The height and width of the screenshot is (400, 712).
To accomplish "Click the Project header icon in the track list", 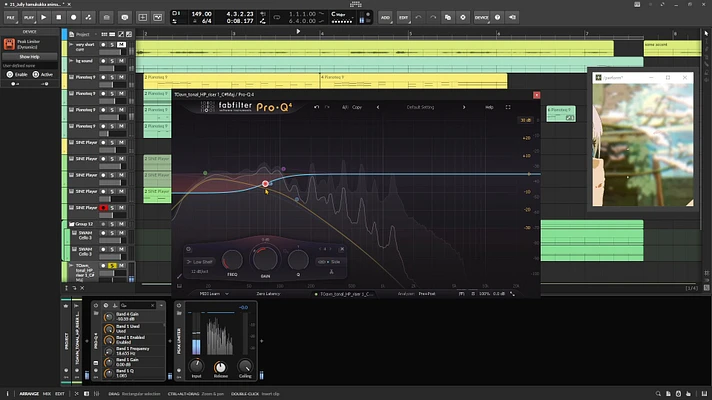I will (71, 35).
